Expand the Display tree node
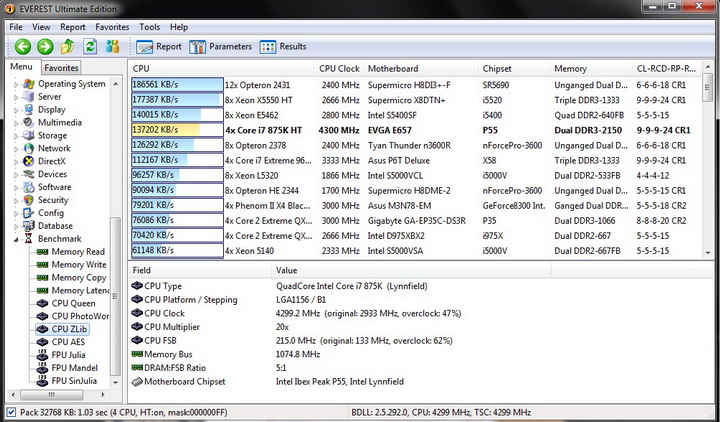This screenshot has height=422, width=720. point(16,110)
